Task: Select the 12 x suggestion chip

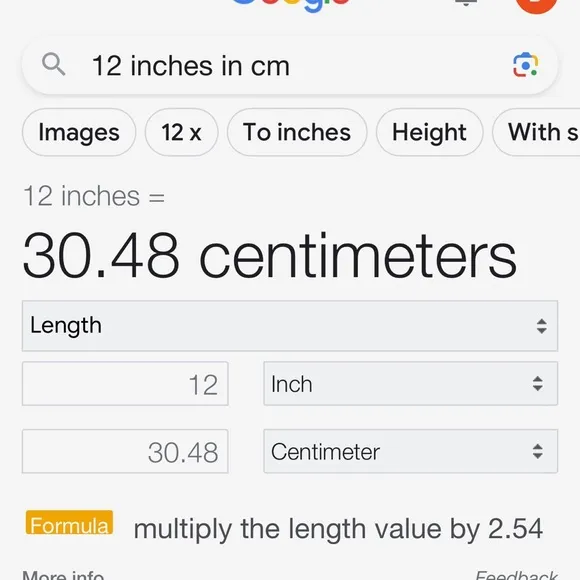Action: tap(181, 132)
